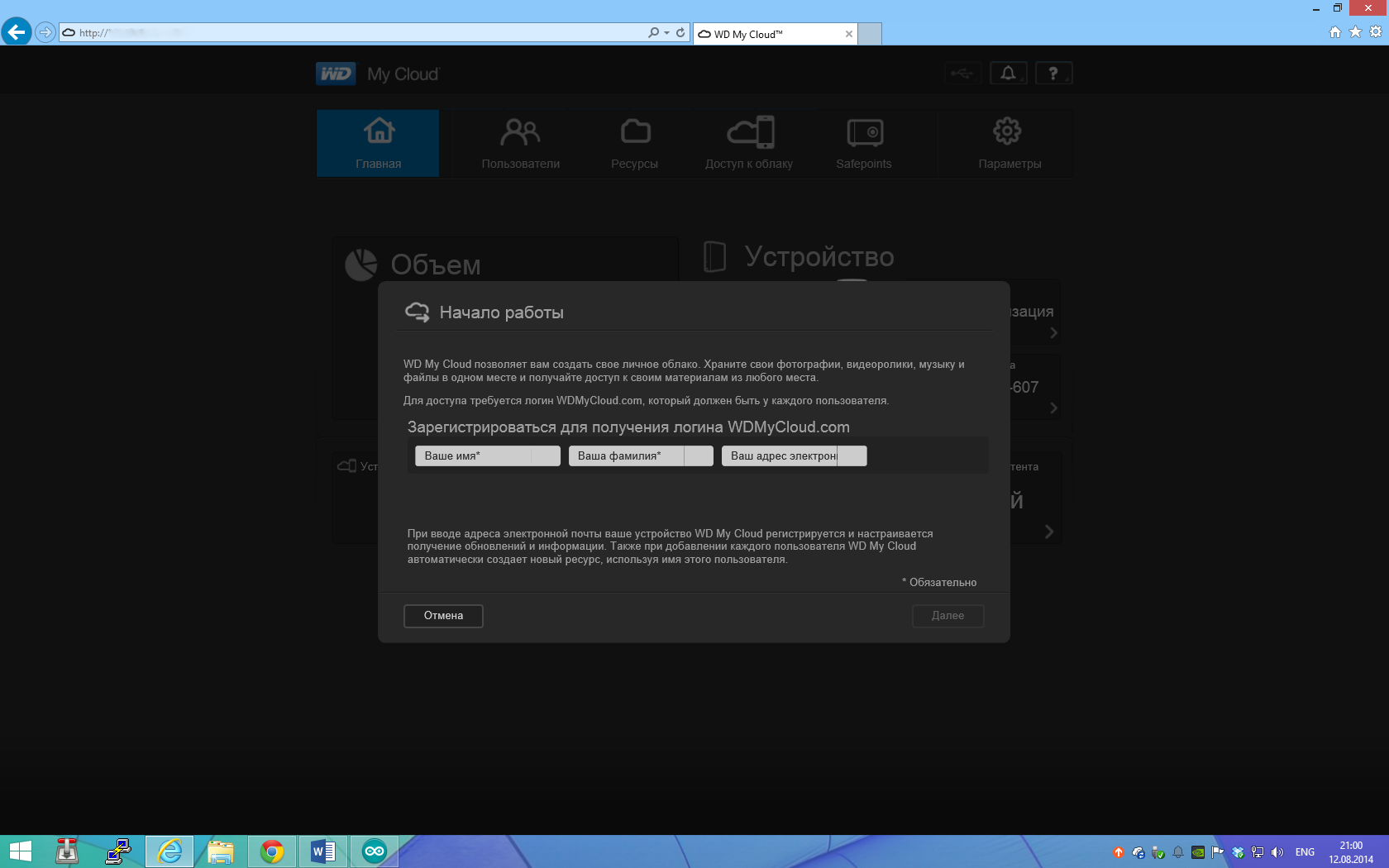Open File Explorer in the taskbar

point(221,851)
